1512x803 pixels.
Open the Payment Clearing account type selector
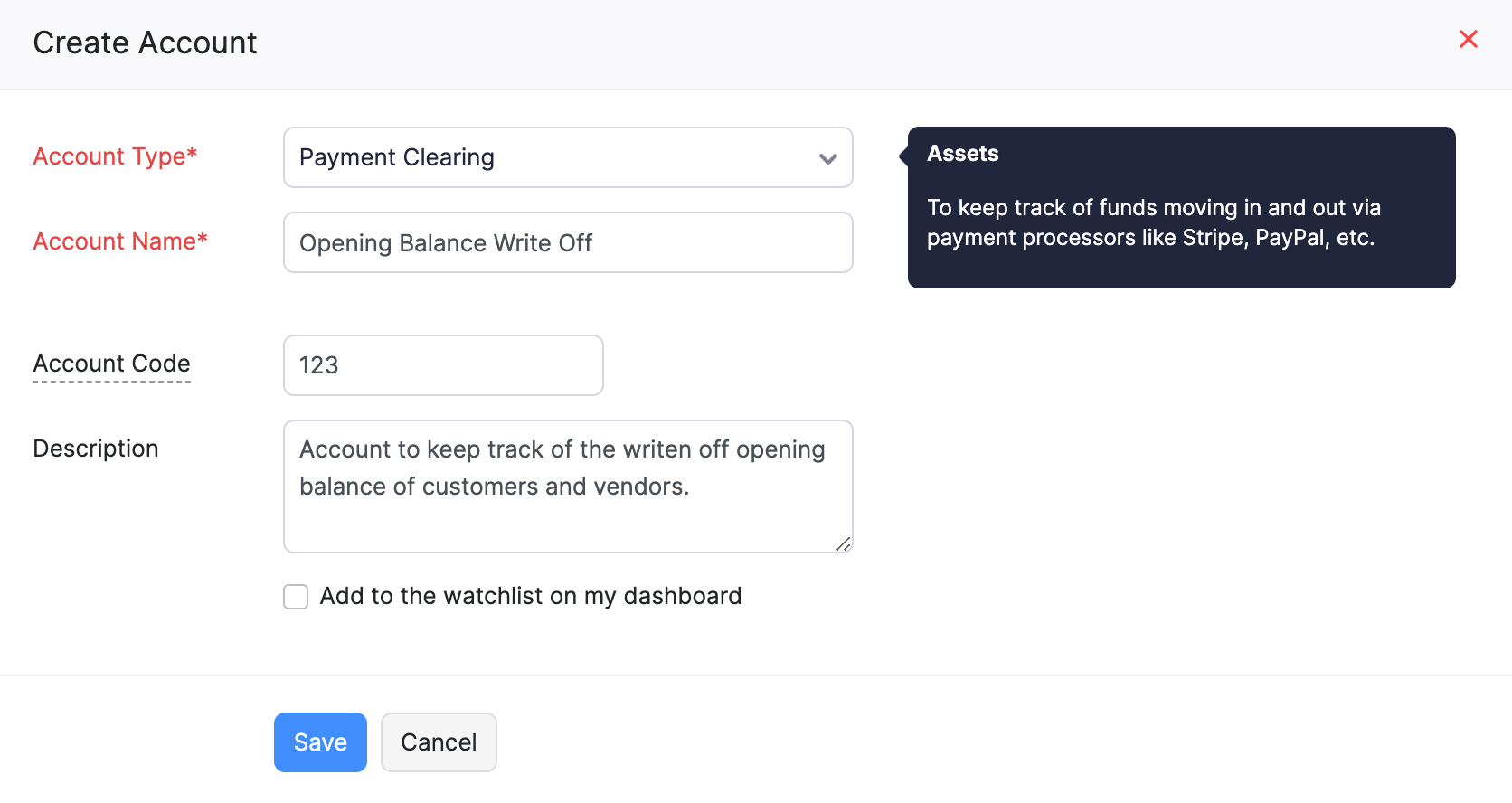pos(543,157)
